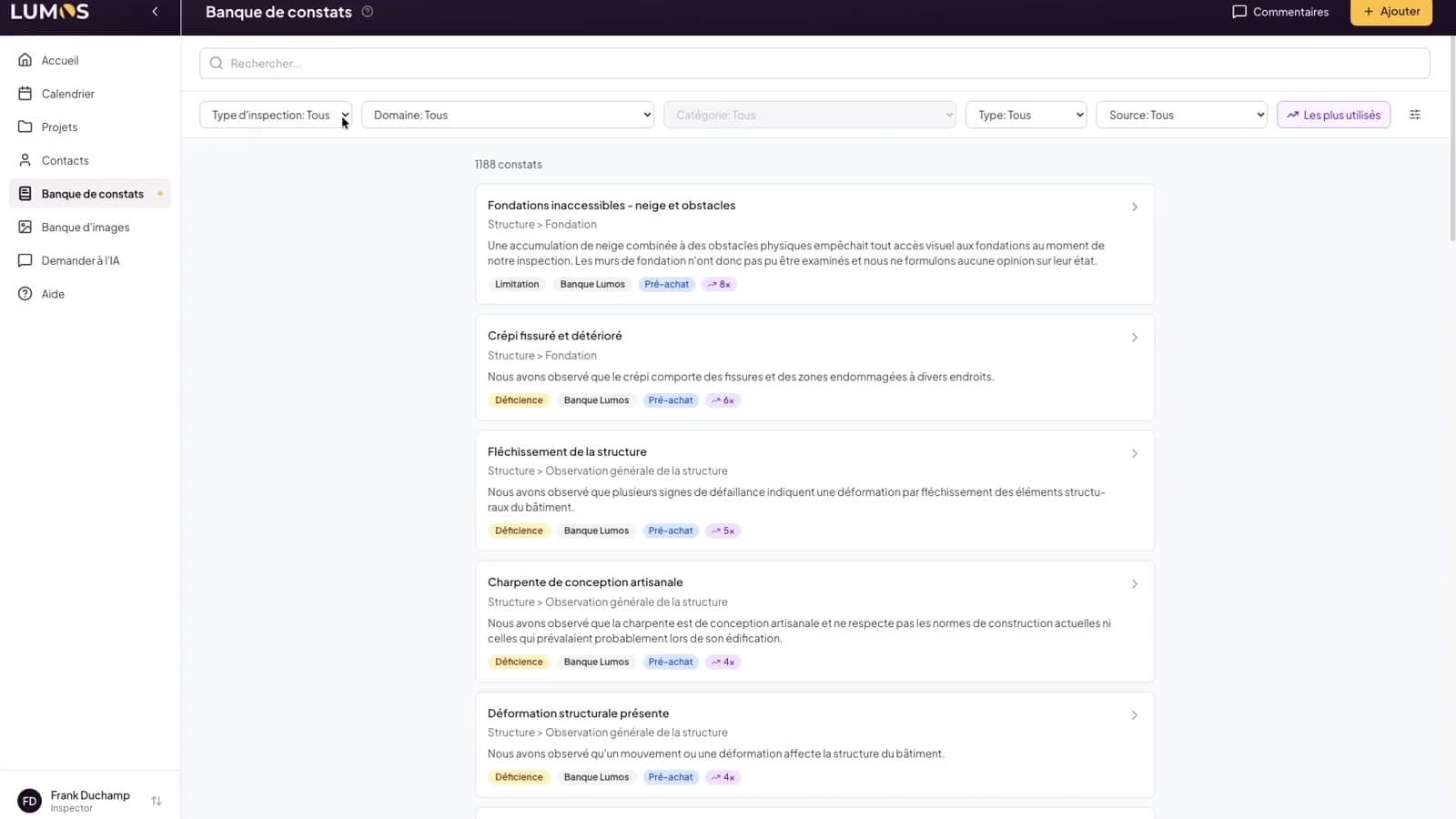Click the account switcher arrows beside Frank Duchamp

(x=157, y=801)
